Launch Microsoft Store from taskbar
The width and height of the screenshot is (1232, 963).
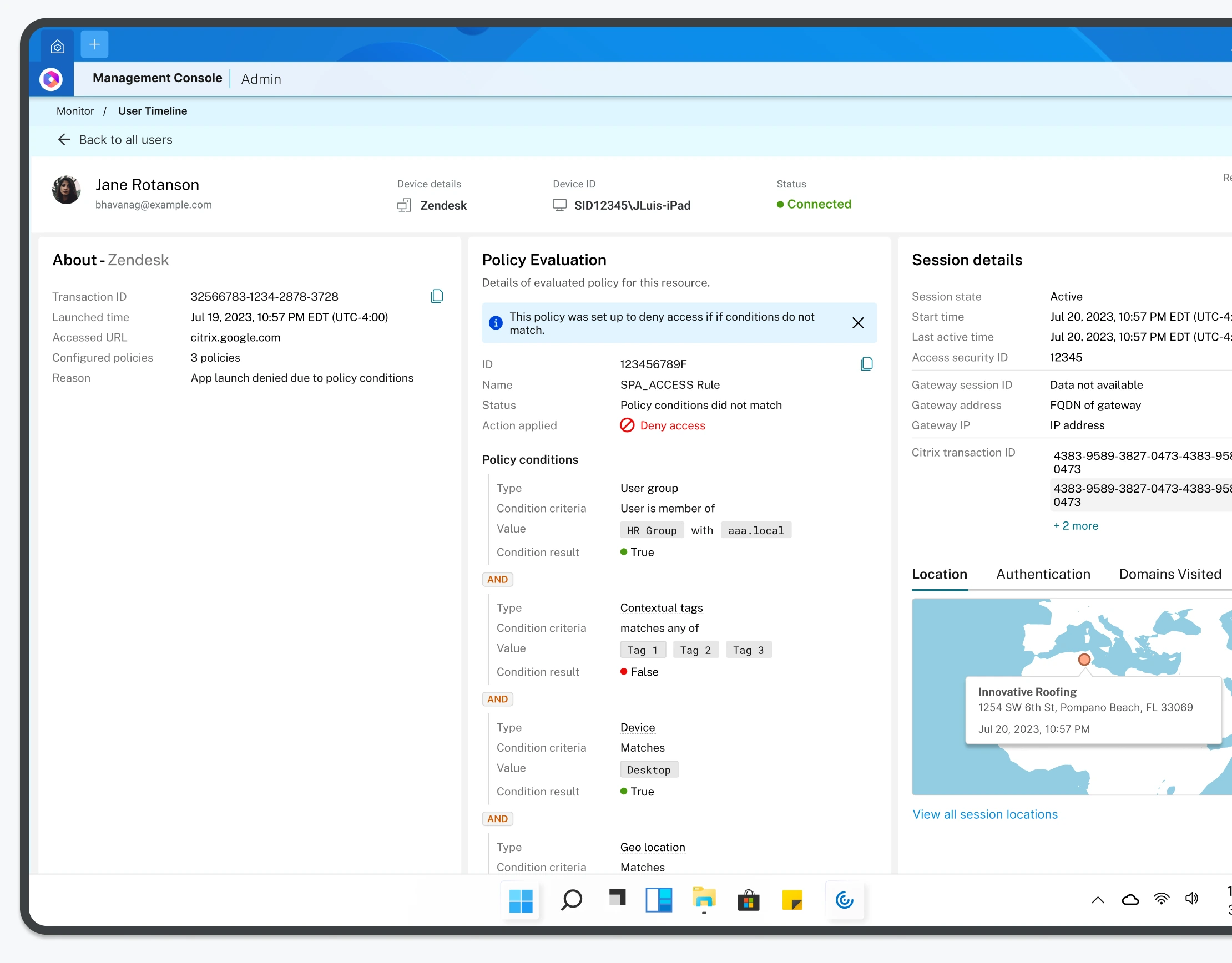(x=748, y=900)
